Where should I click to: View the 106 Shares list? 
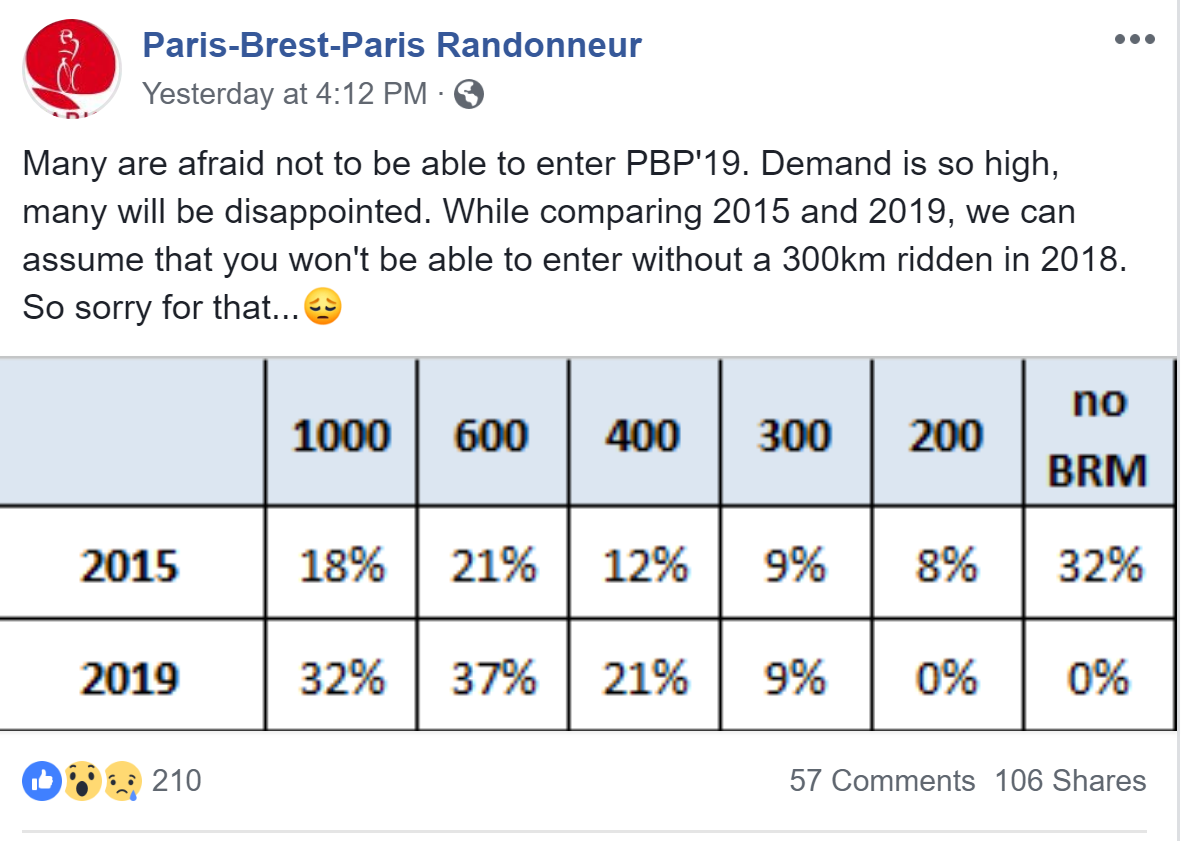click(x=1070, y=781)
